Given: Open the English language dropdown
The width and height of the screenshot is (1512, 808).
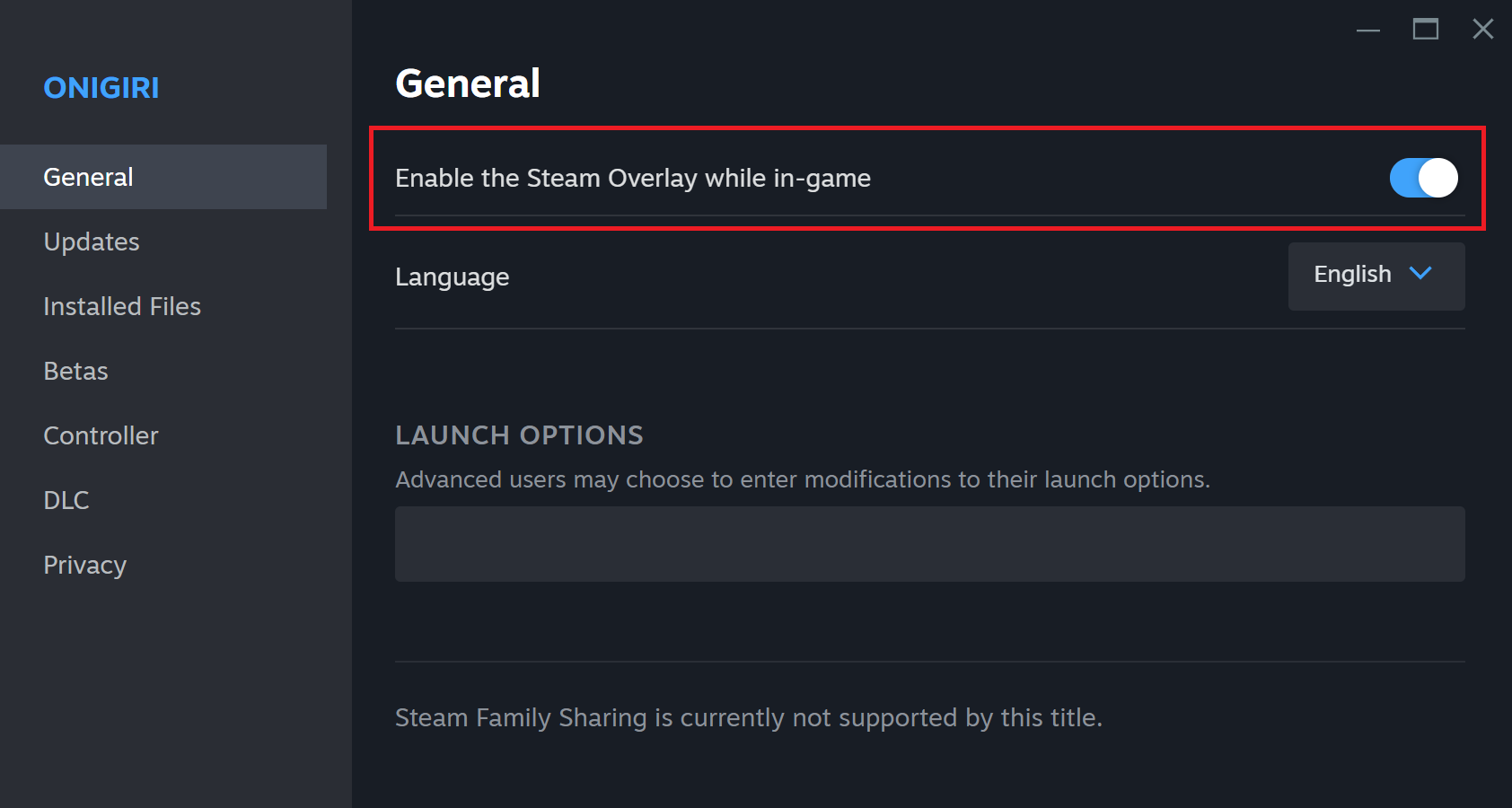Looking at the screenshot, I should (x=1375, y=276).
